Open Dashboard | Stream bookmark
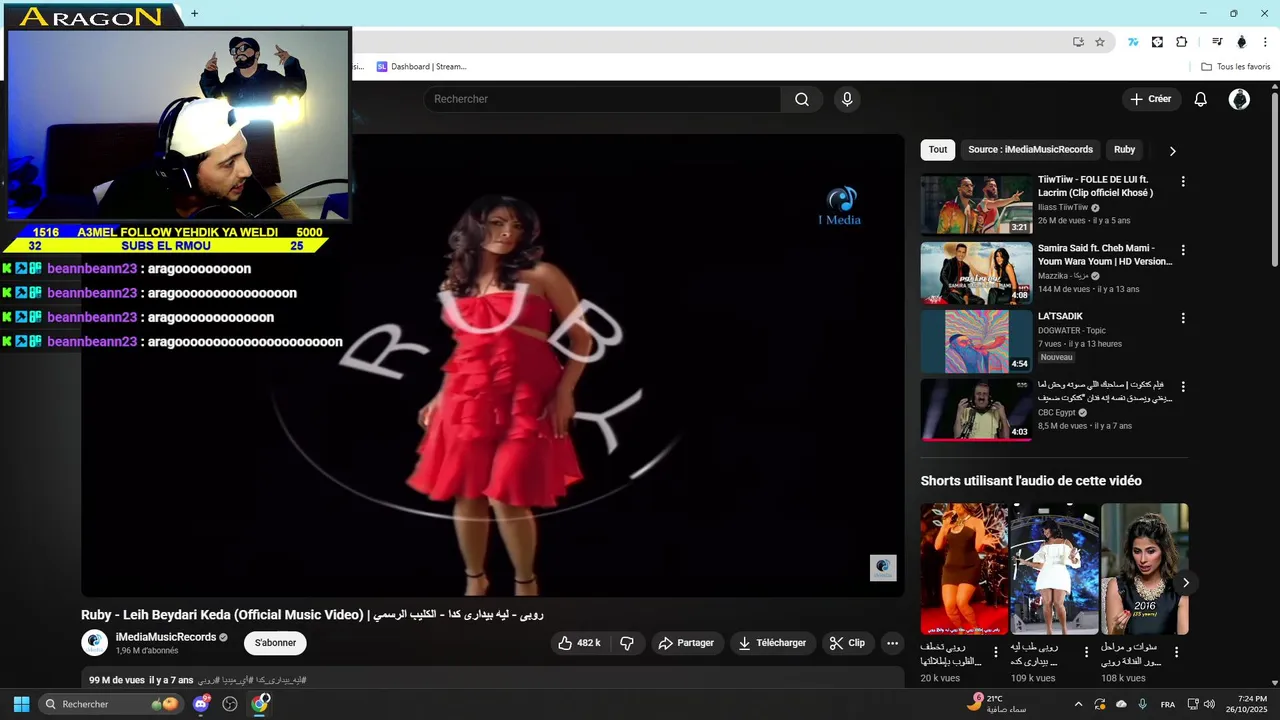 [x=421, y=67]
